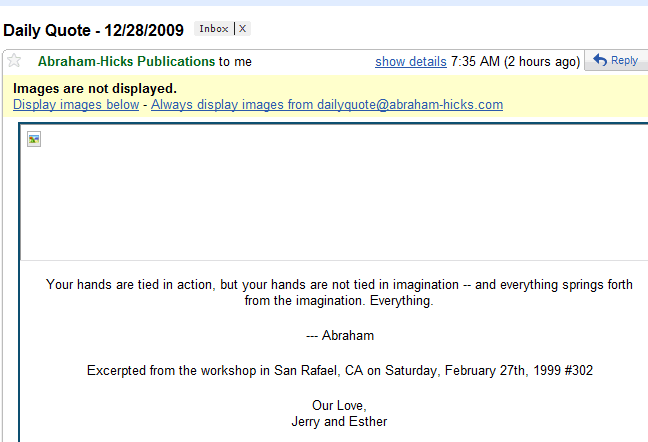Click the San Rafael workshop excerpt line

(340, 371)
